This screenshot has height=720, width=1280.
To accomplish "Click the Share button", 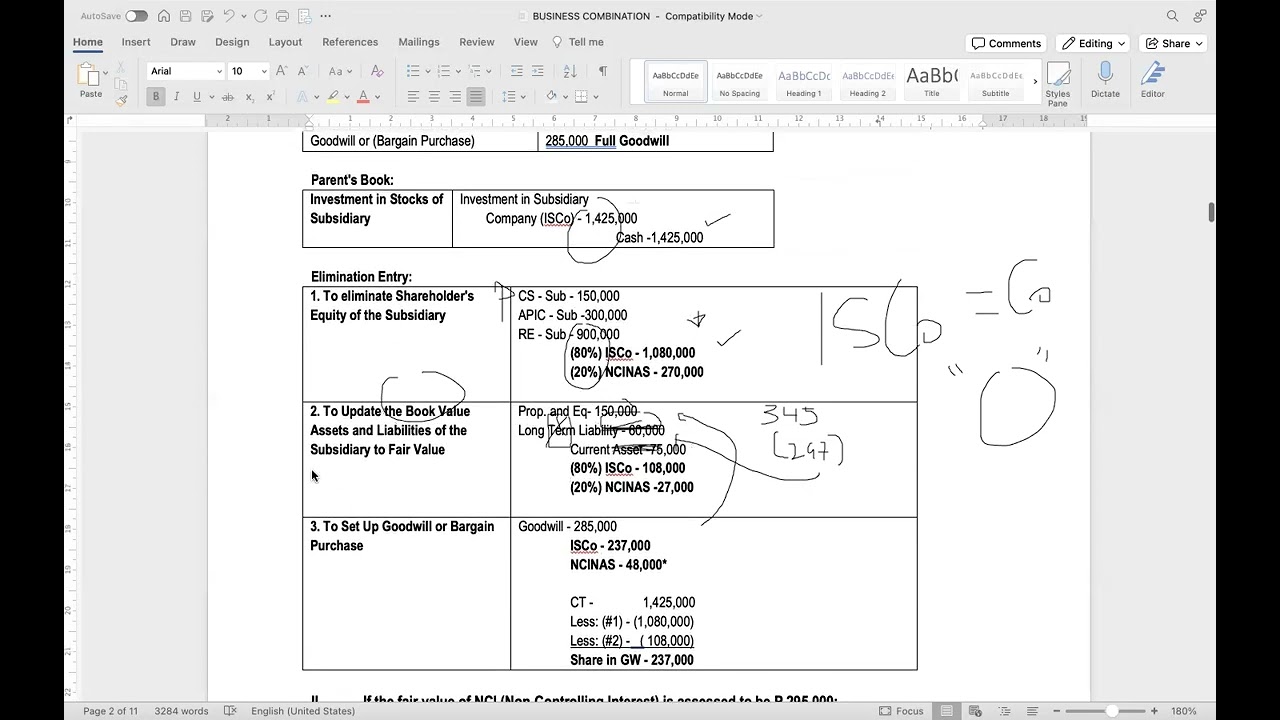I will pyautogui.click(x=1174, y=44).
